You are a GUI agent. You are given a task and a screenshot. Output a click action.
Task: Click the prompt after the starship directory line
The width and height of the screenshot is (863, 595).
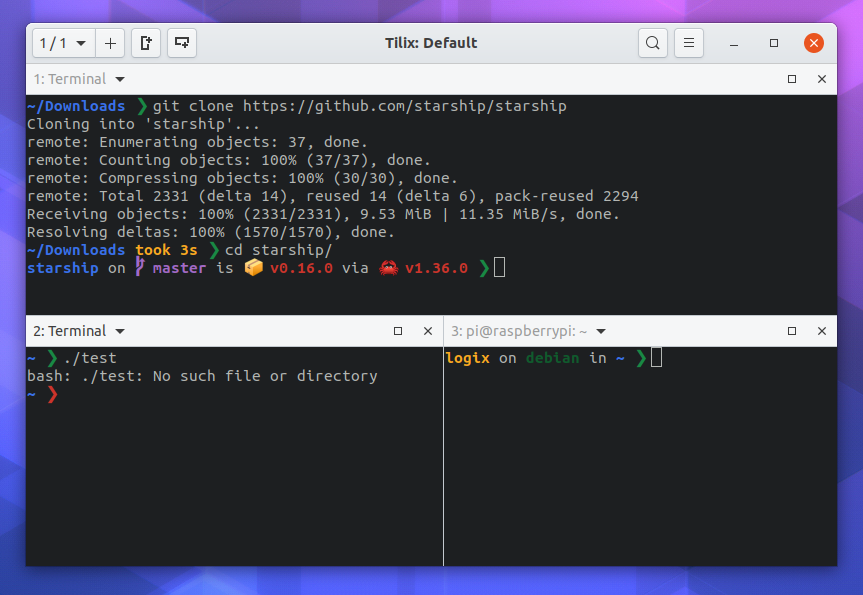coord(495,267)
